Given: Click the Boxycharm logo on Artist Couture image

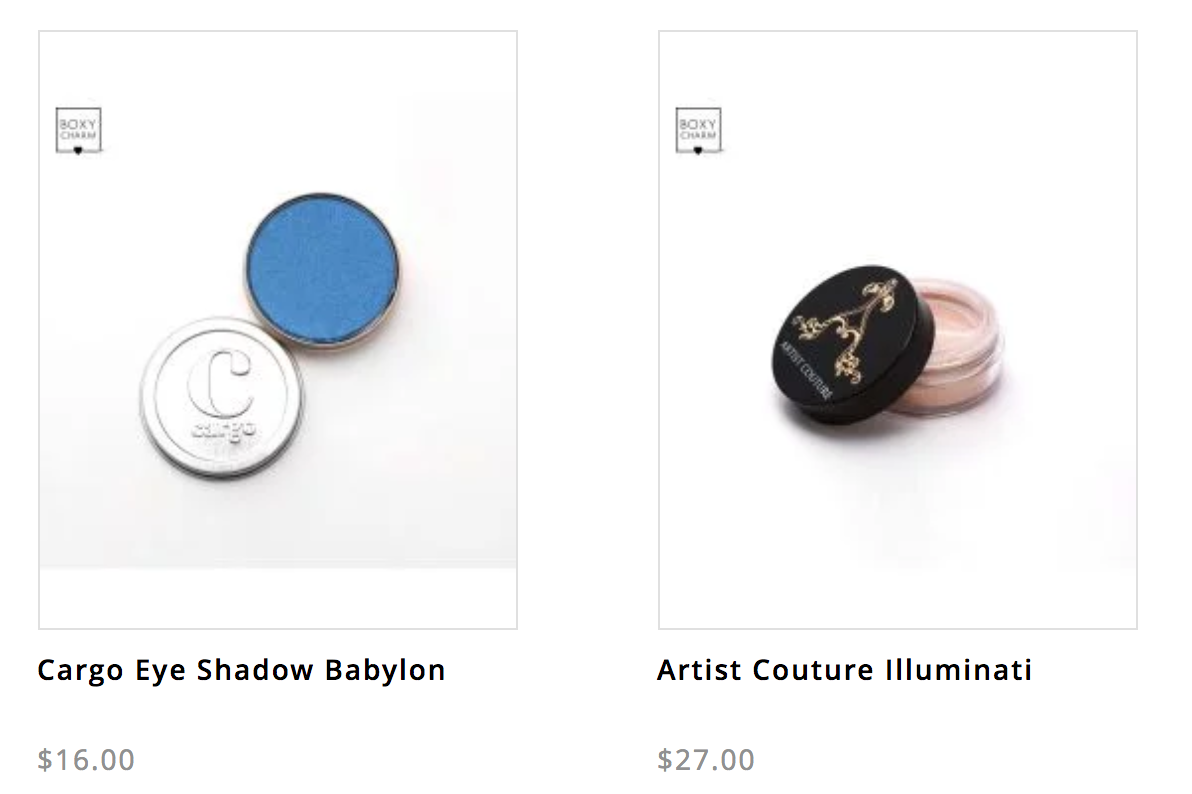Looking at the screenshot, I should (x=699, y=131).
